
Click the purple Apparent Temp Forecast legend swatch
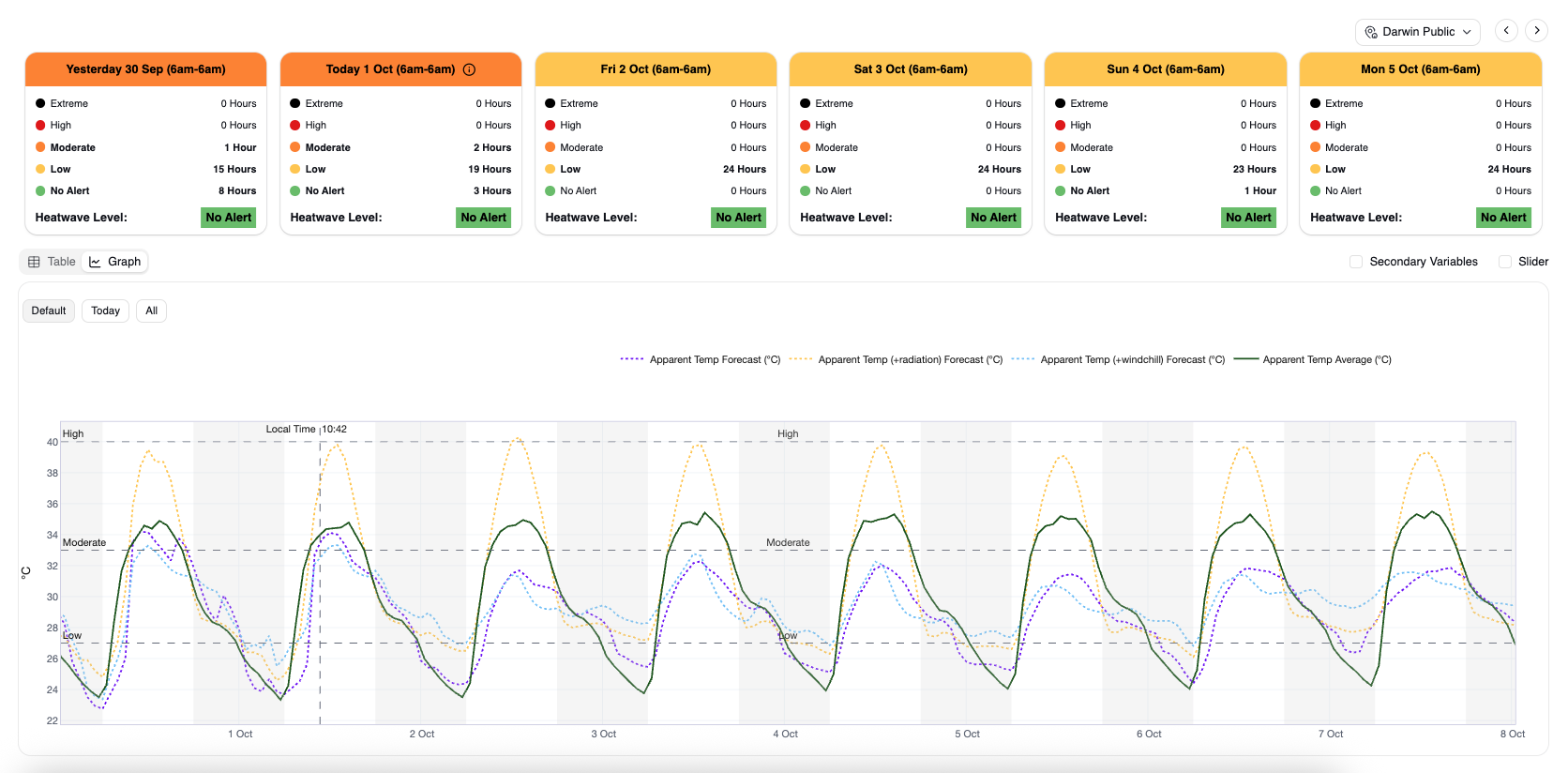coord(632,359)
